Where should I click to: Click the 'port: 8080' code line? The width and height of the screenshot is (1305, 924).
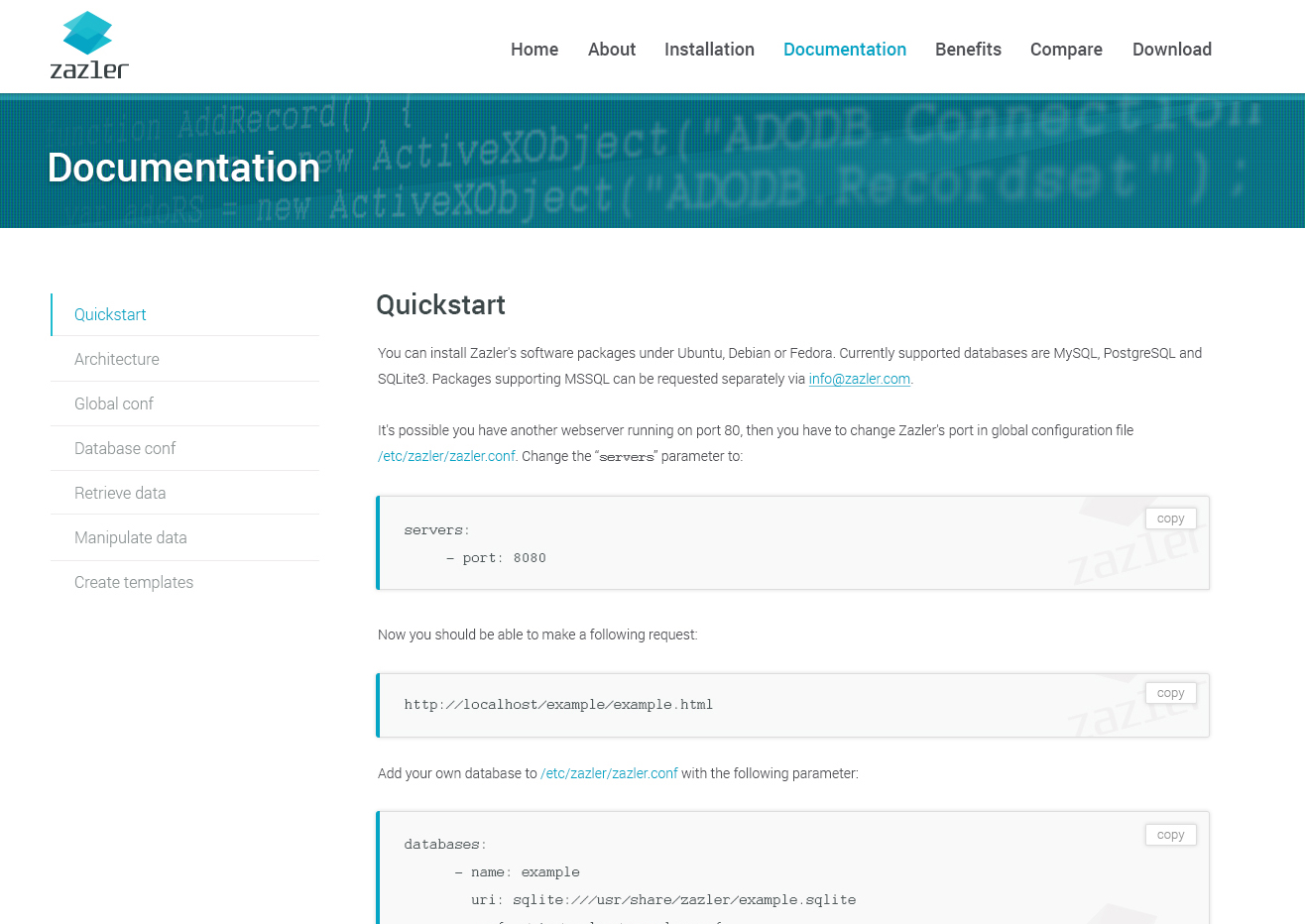pos(497,558)
